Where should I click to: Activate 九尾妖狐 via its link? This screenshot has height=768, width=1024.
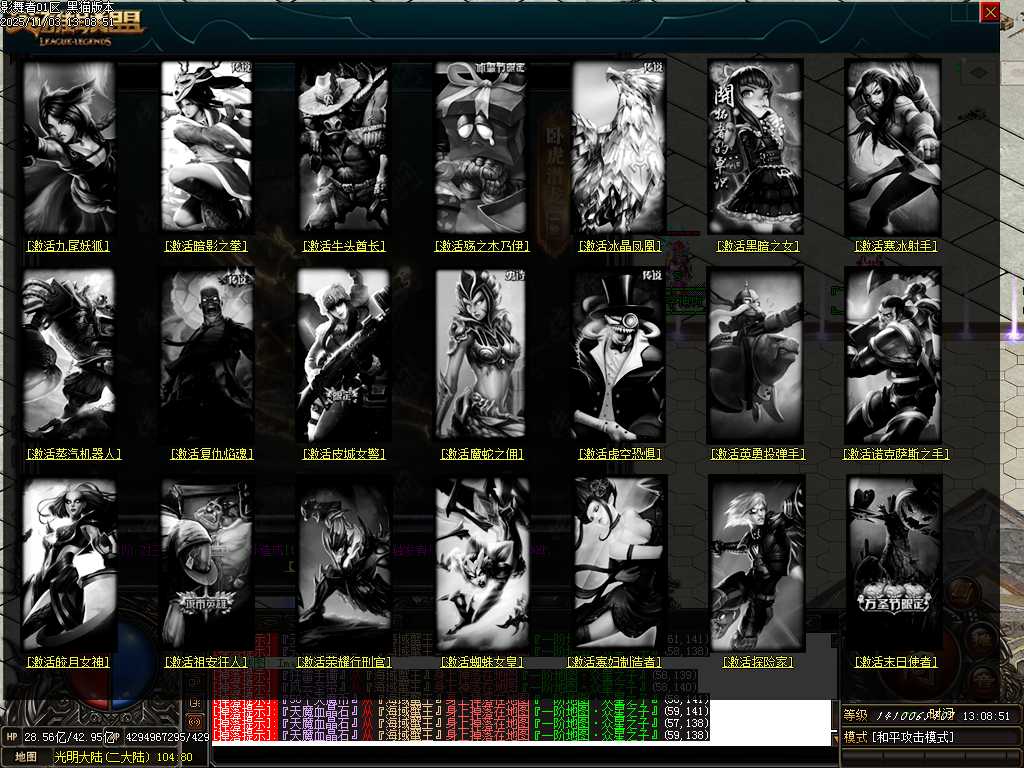coord(68,245)
